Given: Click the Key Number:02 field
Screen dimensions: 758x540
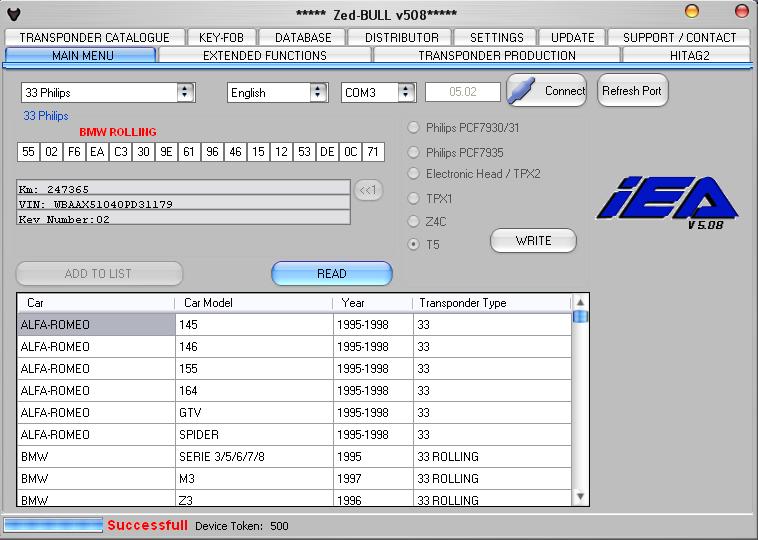Looking at the screenshot, I should 183,218.
